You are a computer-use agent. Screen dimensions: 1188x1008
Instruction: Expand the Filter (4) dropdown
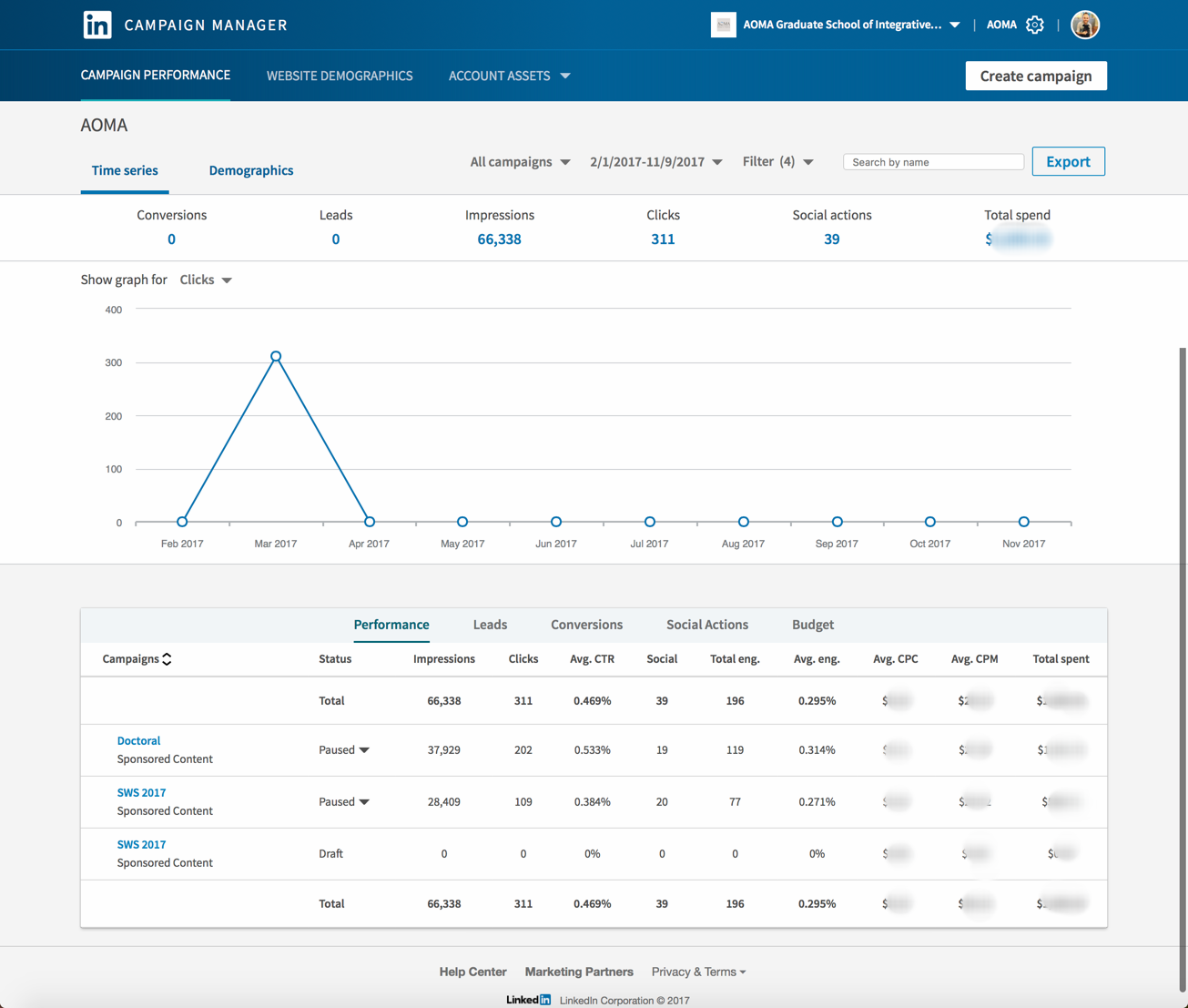(777, 162)
